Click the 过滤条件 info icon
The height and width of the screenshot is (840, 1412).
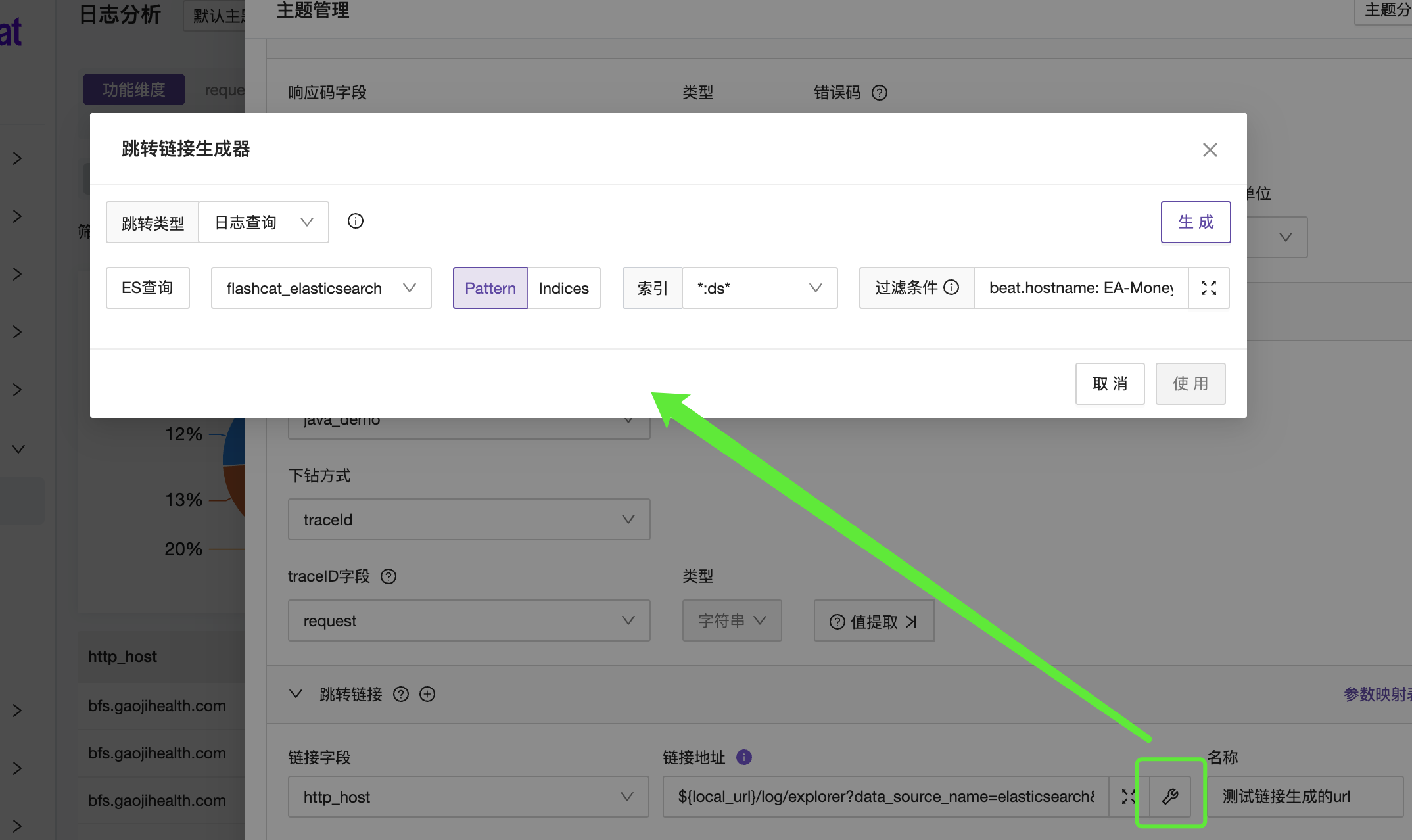[951, 287]
